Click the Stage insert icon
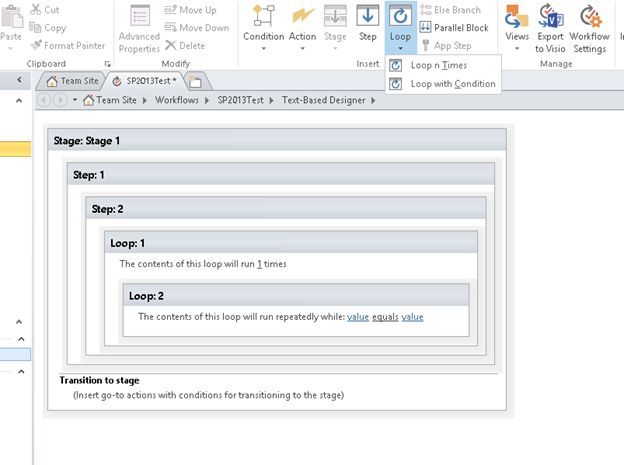The height and width of the screenshot is (465, 624). [x=335, y=16]
